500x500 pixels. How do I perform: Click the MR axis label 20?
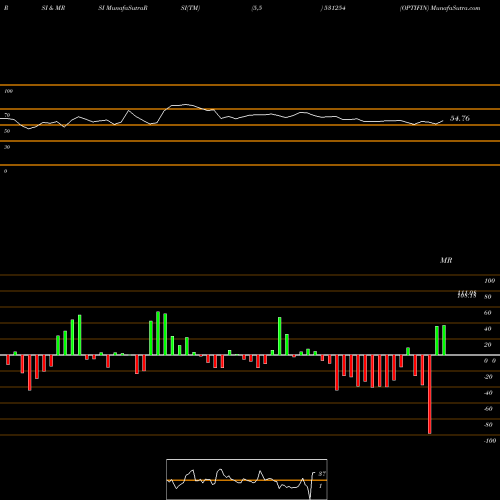point(488,345)
